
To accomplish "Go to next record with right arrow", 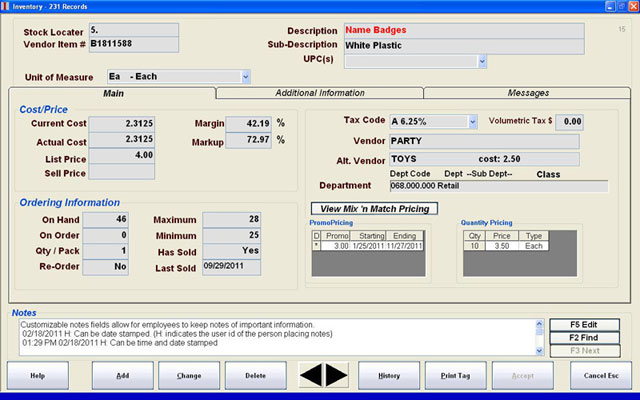I will [x=337, y=374].
